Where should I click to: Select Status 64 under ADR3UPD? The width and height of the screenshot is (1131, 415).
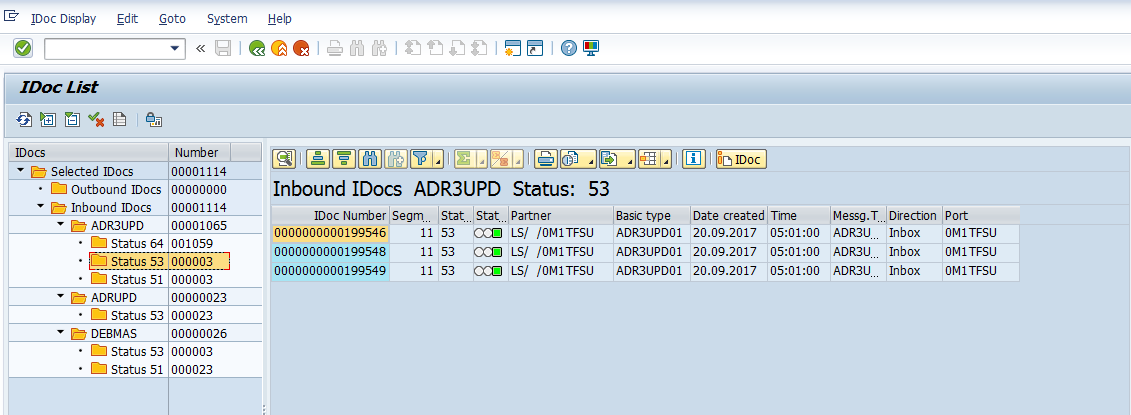pyautogui.click(x=137, y=244)
